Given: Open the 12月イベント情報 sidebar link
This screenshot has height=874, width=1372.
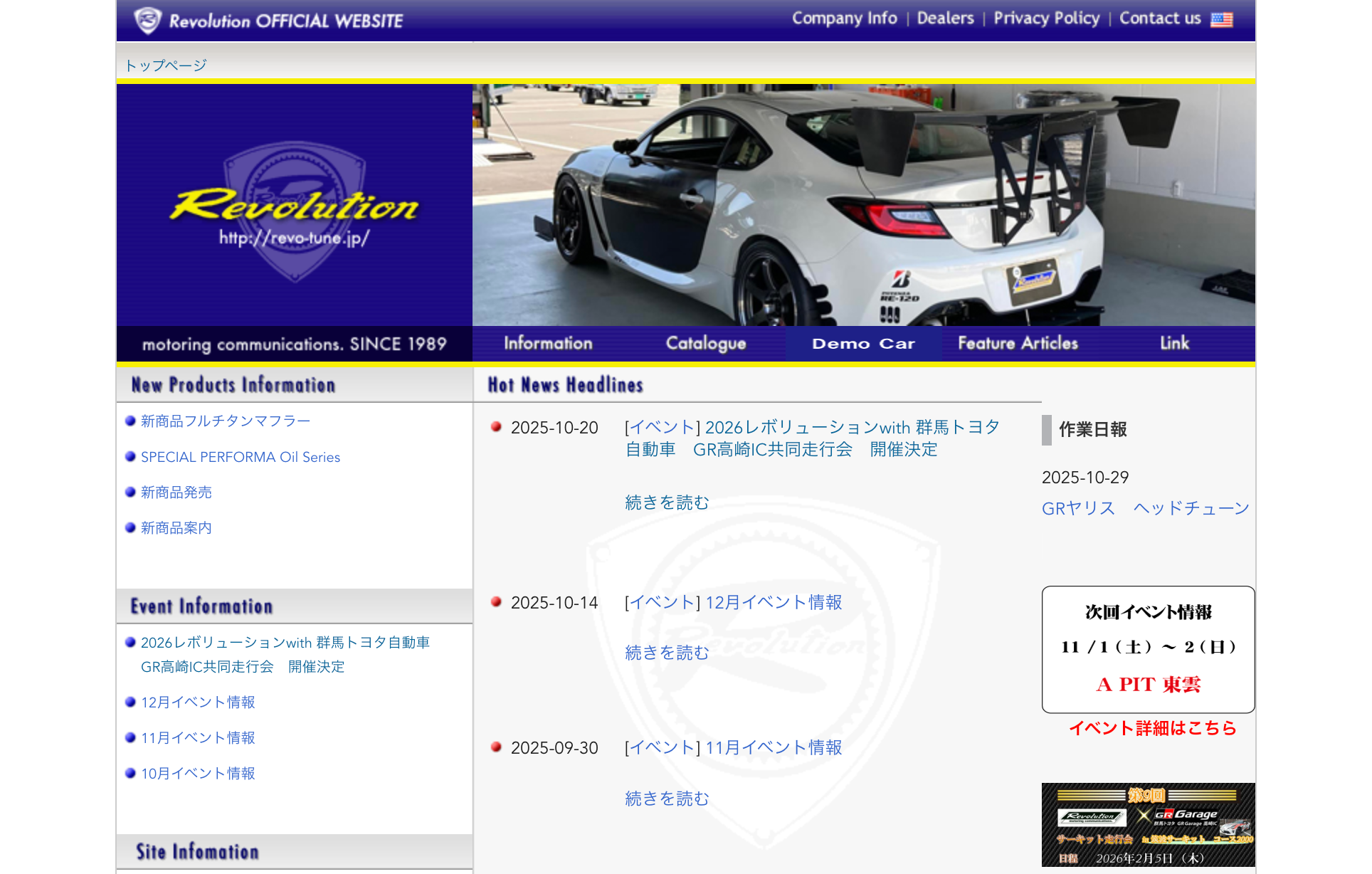Looking at the screenshot, I should (x=198, y=702).
